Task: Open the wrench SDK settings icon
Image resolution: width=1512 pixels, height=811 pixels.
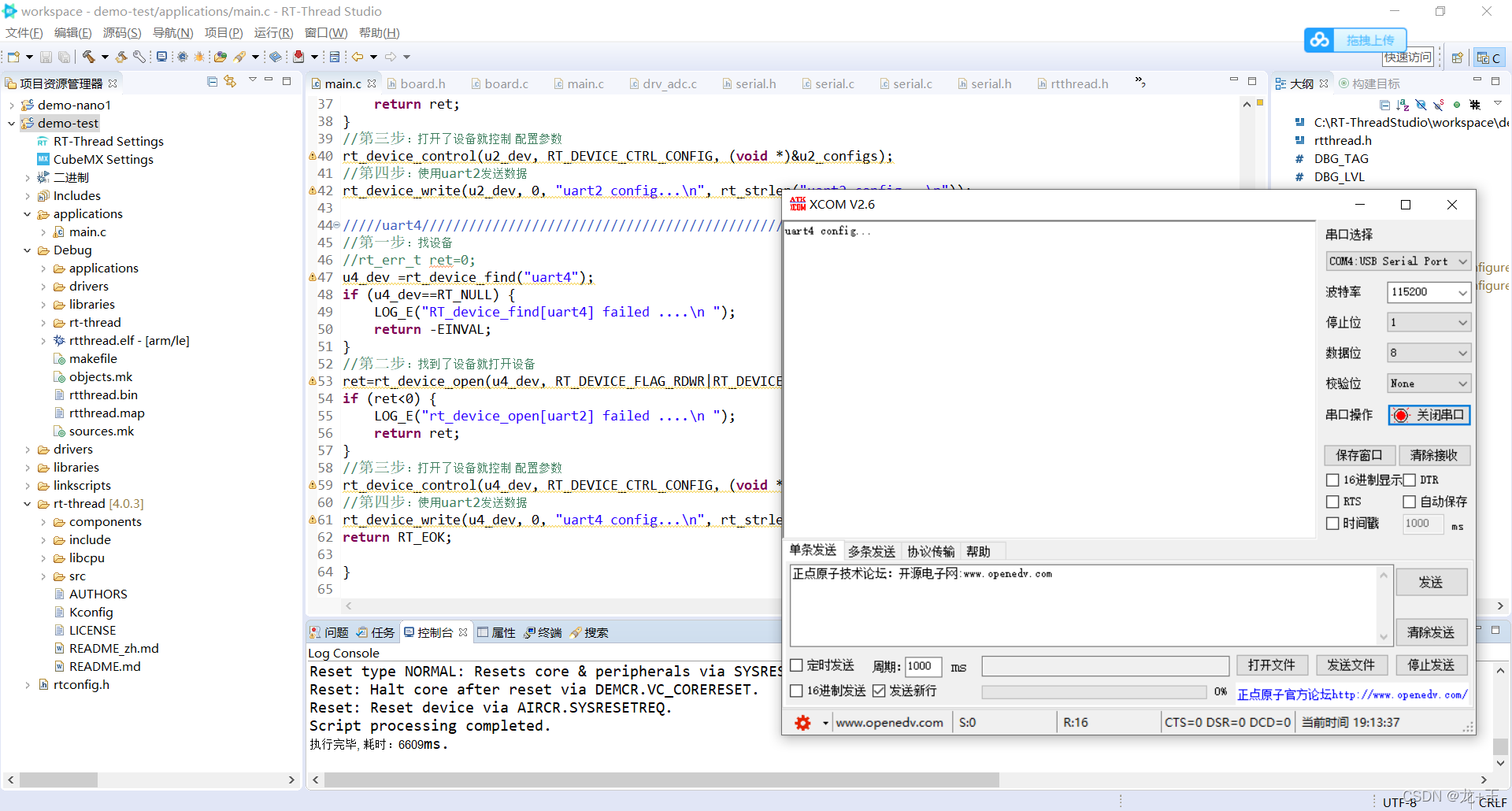Action: pyautogui.click(x=139, y=57)
